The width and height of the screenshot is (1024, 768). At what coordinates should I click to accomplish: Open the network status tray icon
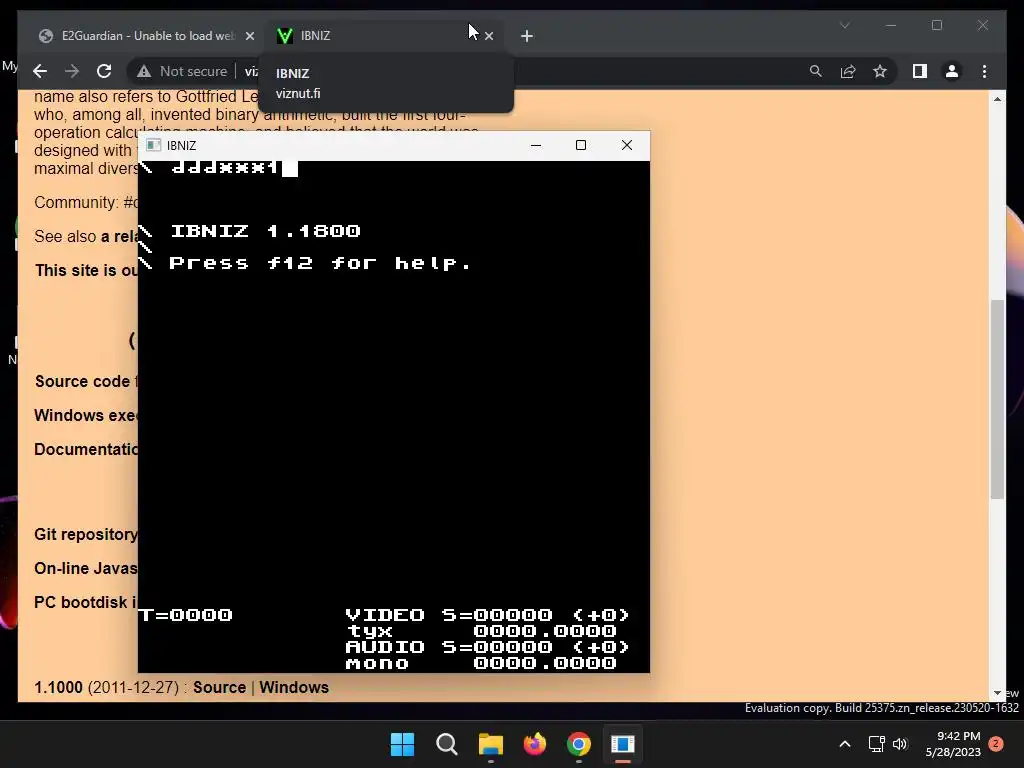(x=876, y=744)
